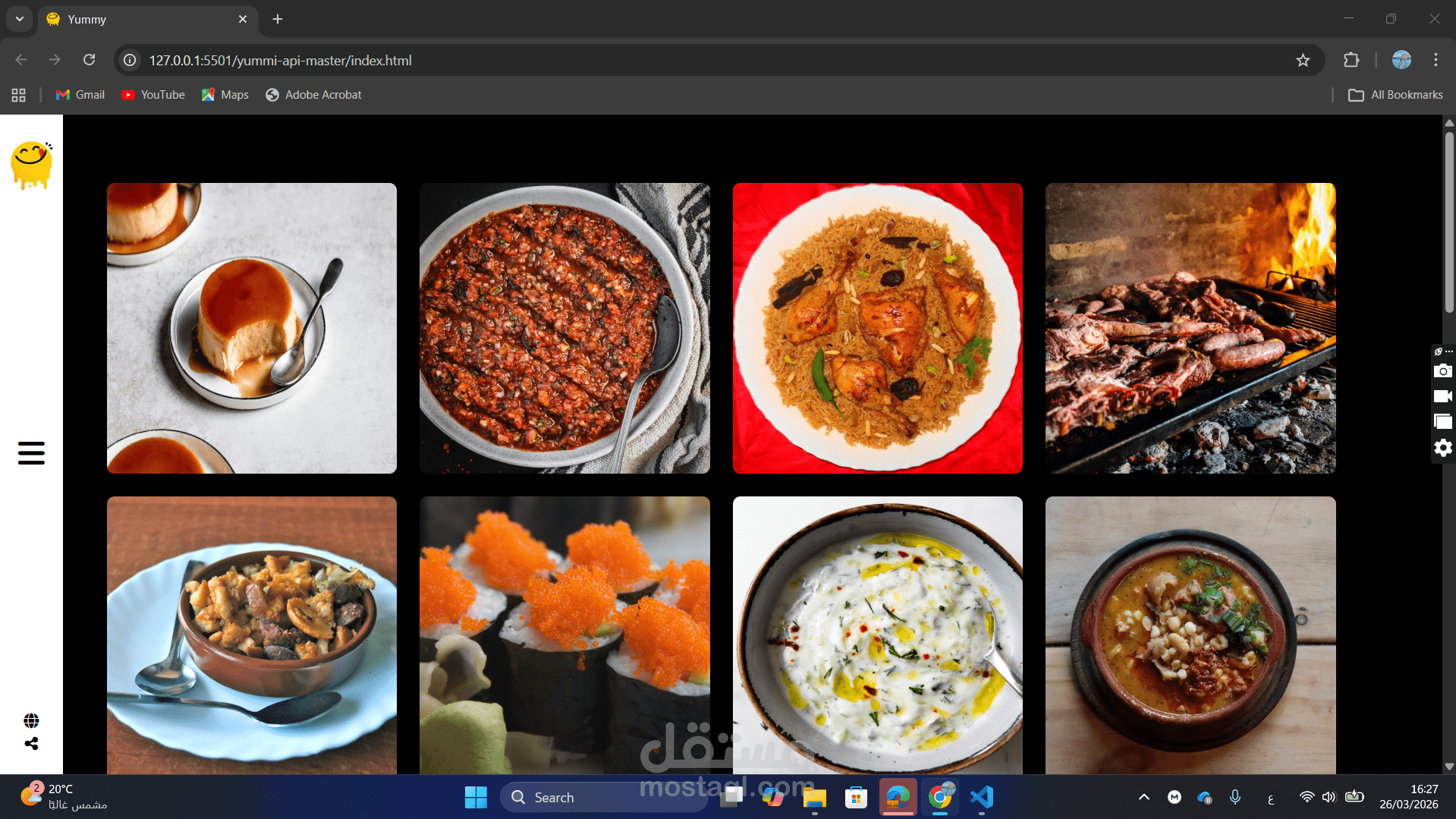Click the globe icon in sidebar
Viewport: 1456px width, 819px height.
31,720
